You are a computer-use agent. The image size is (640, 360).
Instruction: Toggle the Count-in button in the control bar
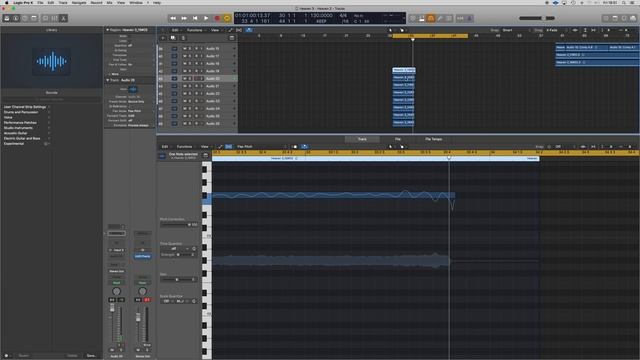[460, 18]
